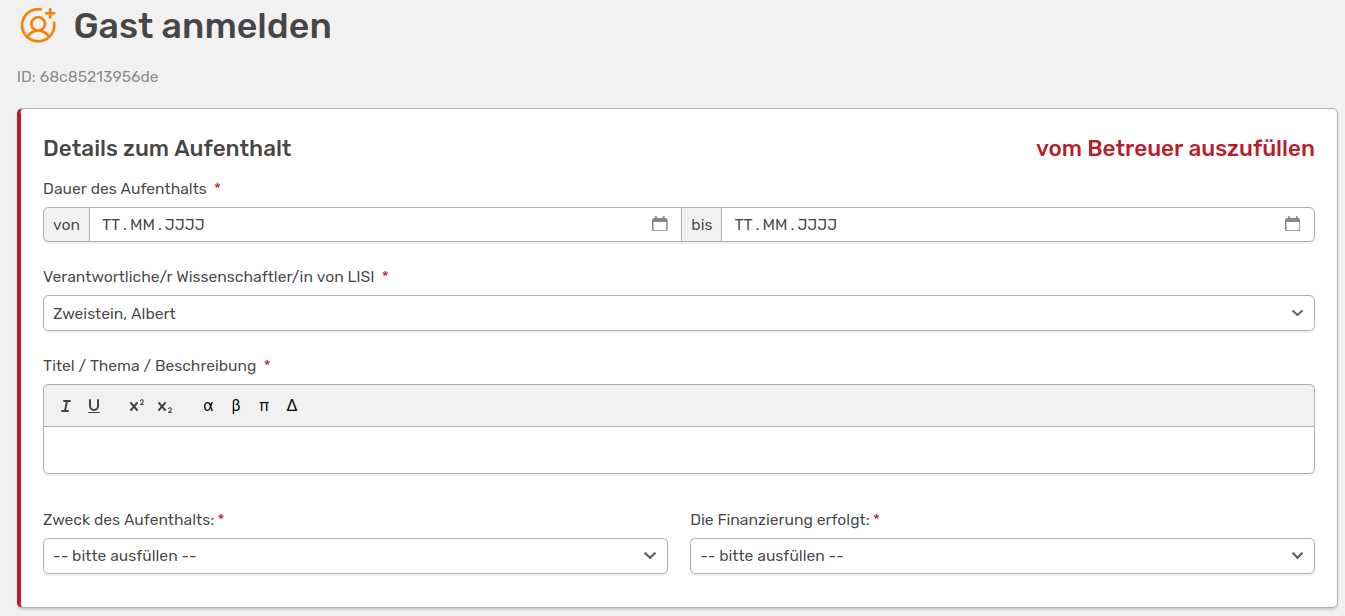Focus the Titel / Thema / Beschreibung text area

click(x=678, y=450)
